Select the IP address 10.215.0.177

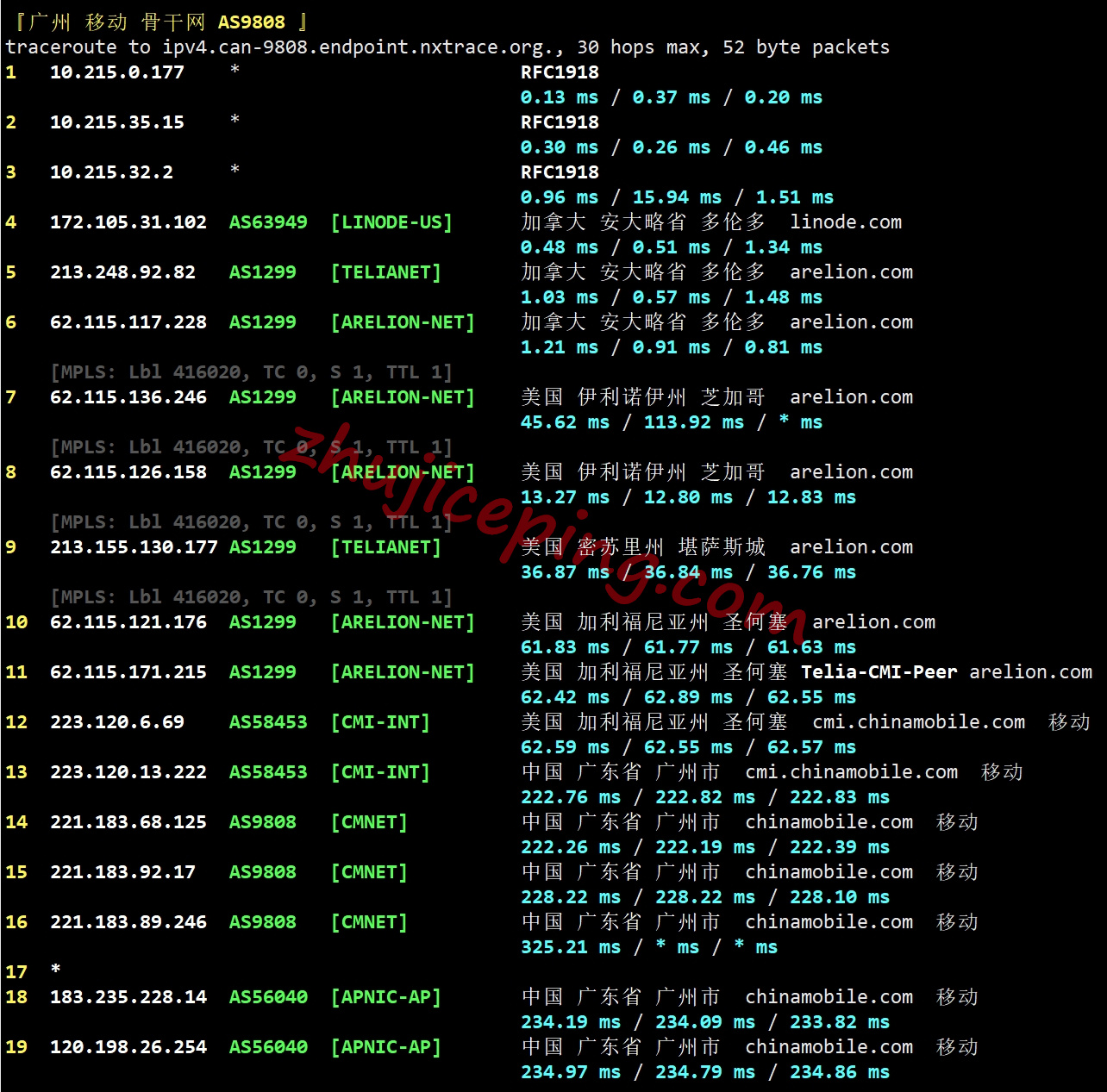click(117, 72)
